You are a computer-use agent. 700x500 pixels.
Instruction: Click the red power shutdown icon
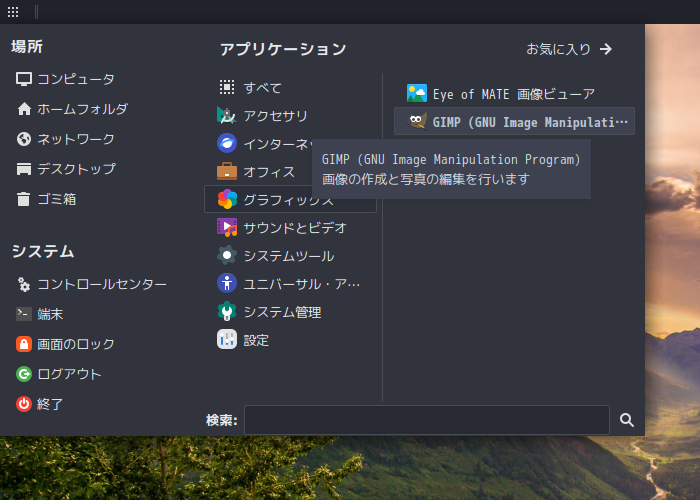pos(24,404)
